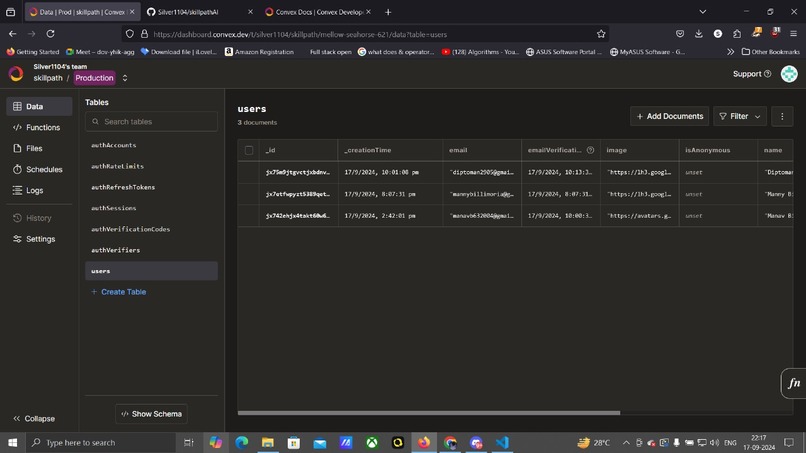Open the History section
Screen dimensions: 806x453
(x=39, y=218)
